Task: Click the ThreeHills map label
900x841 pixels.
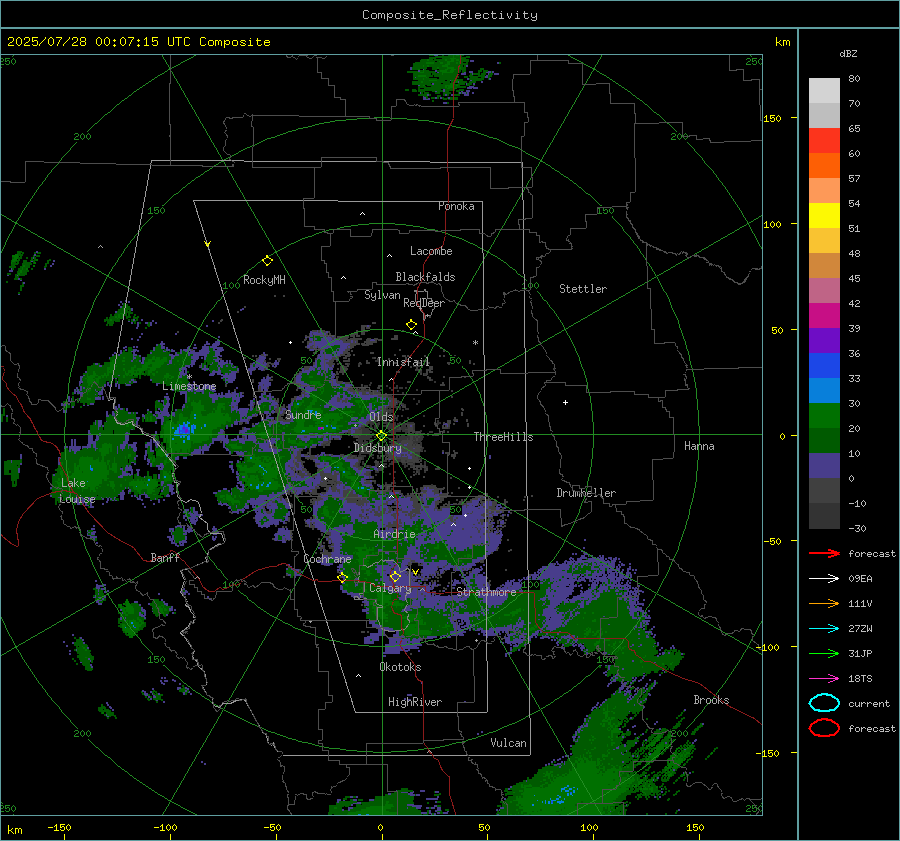Action: [x=503, y=437]
